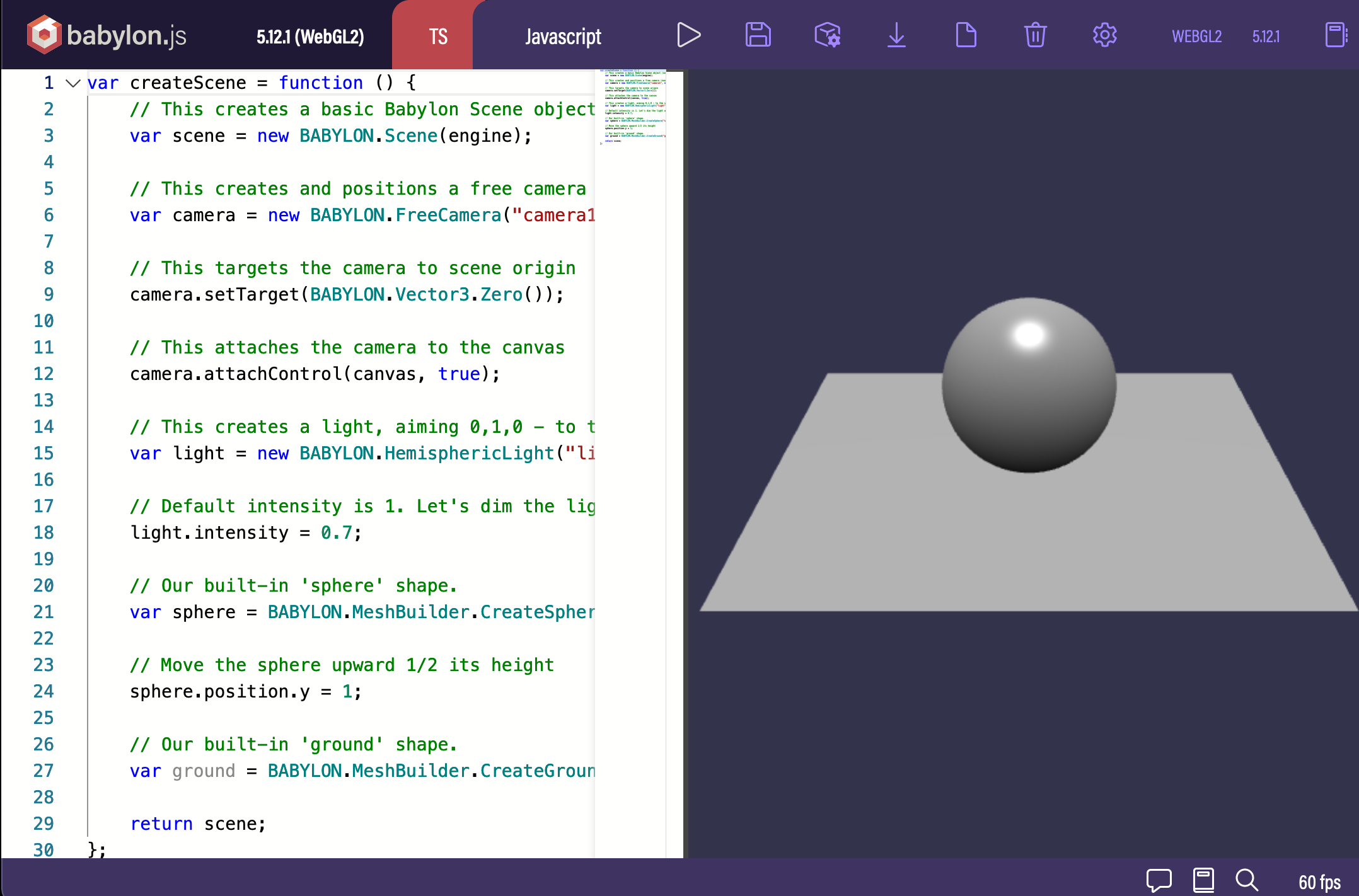This screenshot has height=896, width=1359.
Task: Clear the code using the trash icon
Action: (1035, 35)
